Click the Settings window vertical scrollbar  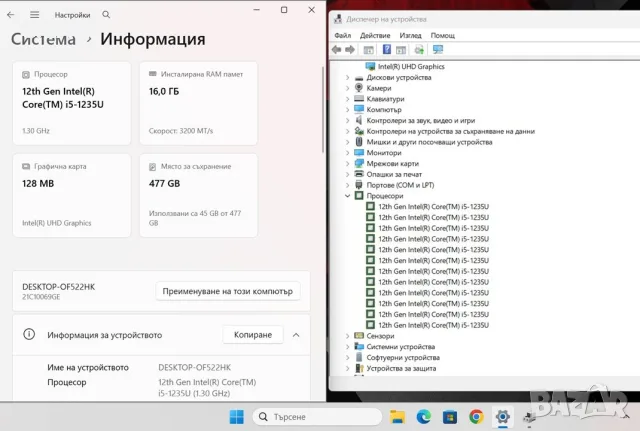point(323,110)
